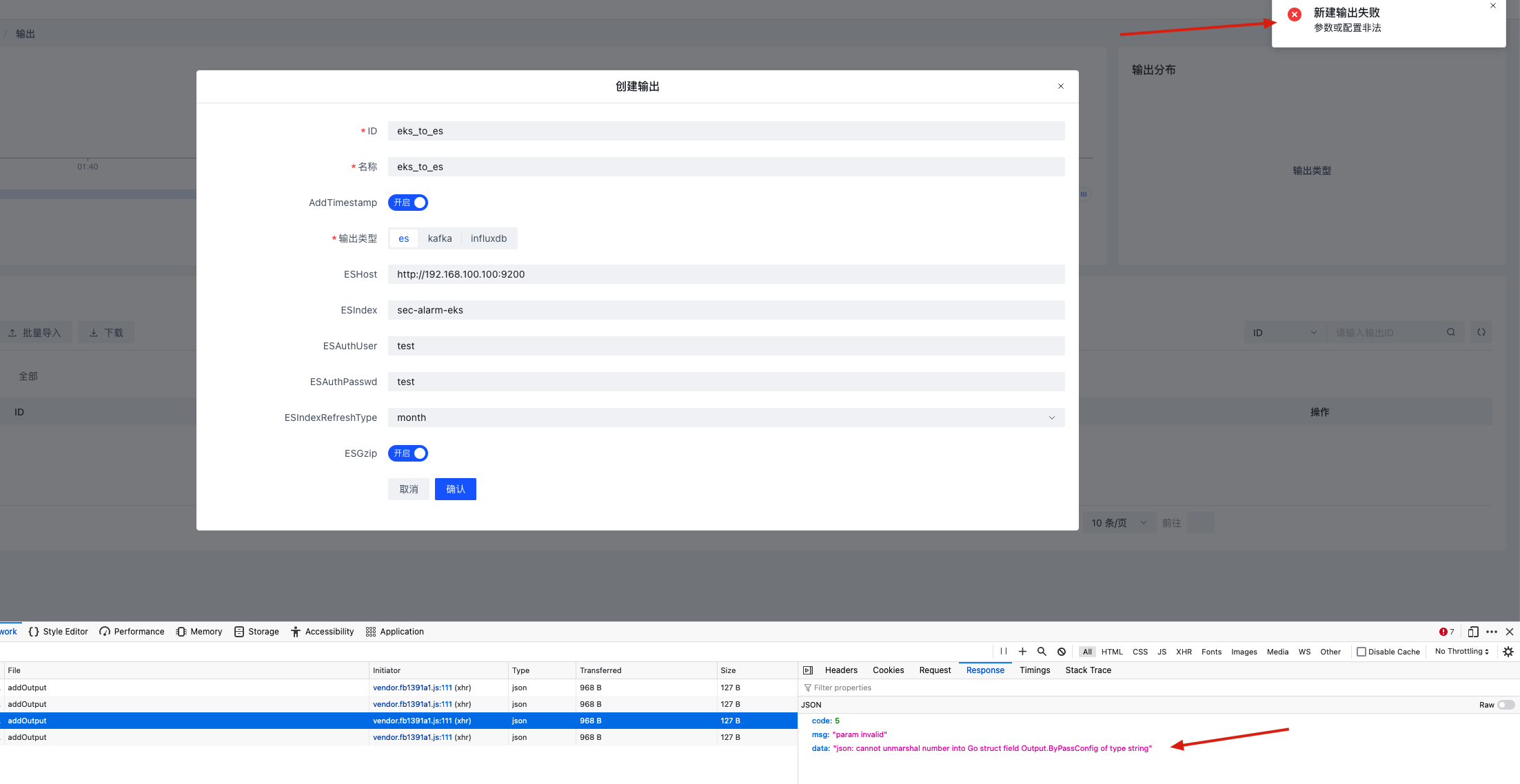Screen dimensions: 1520x784
Task: Switch to the Request tab
Action: [935, 670]
